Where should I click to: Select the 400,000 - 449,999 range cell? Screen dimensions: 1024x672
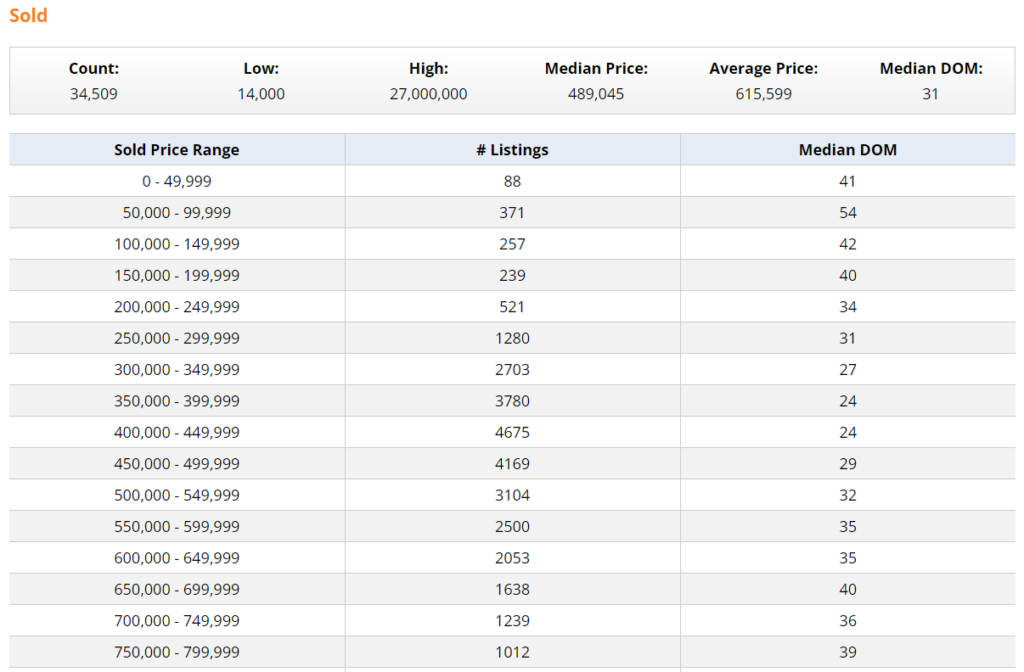[176, 433]
